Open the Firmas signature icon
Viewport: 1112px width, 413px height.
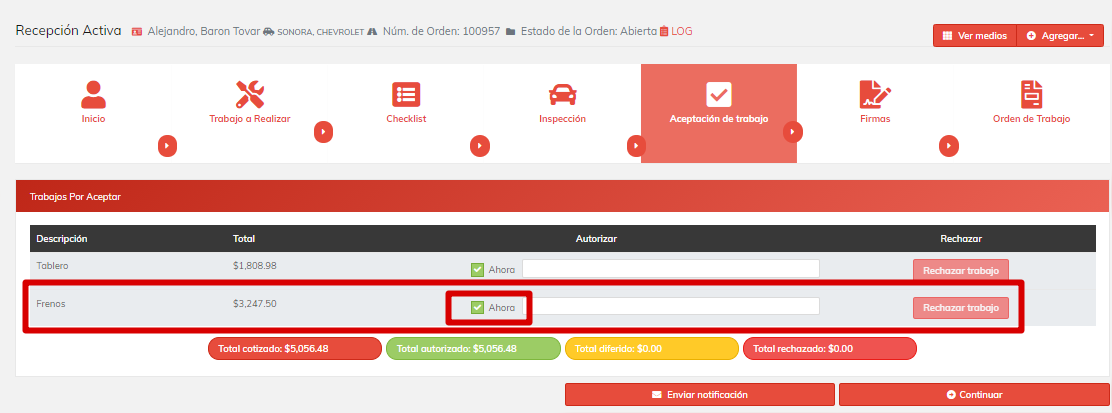coord(875,95)
